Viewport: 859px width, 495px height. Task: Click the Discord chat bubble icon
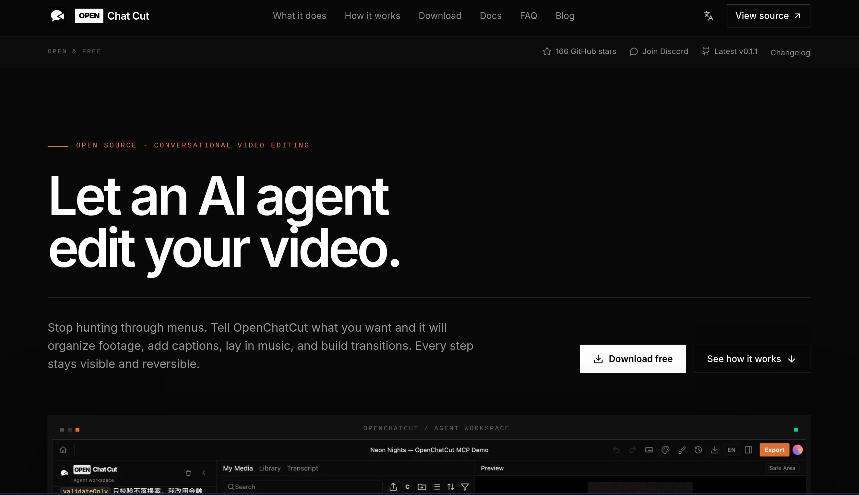[634, 51]
